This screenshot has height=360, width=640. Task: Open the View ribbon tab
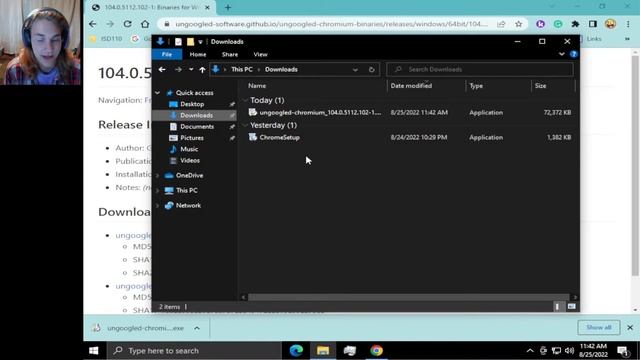[x=260, y=54]
